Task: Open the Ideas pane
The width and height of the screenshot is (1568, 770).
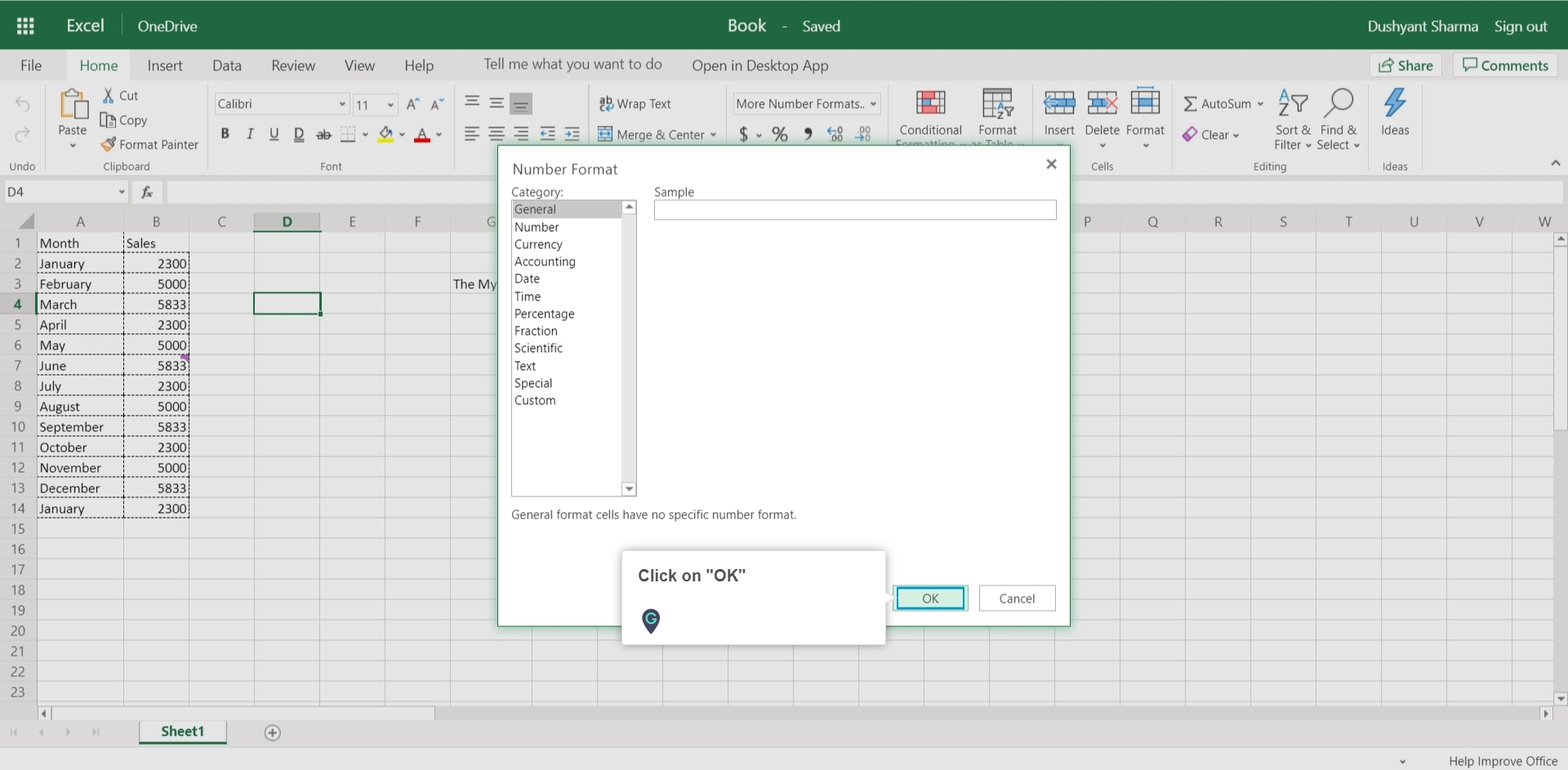Action: [x=1394, y=114]
